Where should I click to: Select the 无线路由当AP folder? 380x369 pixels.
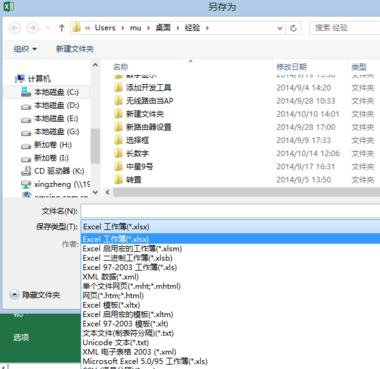click(150, 101)
